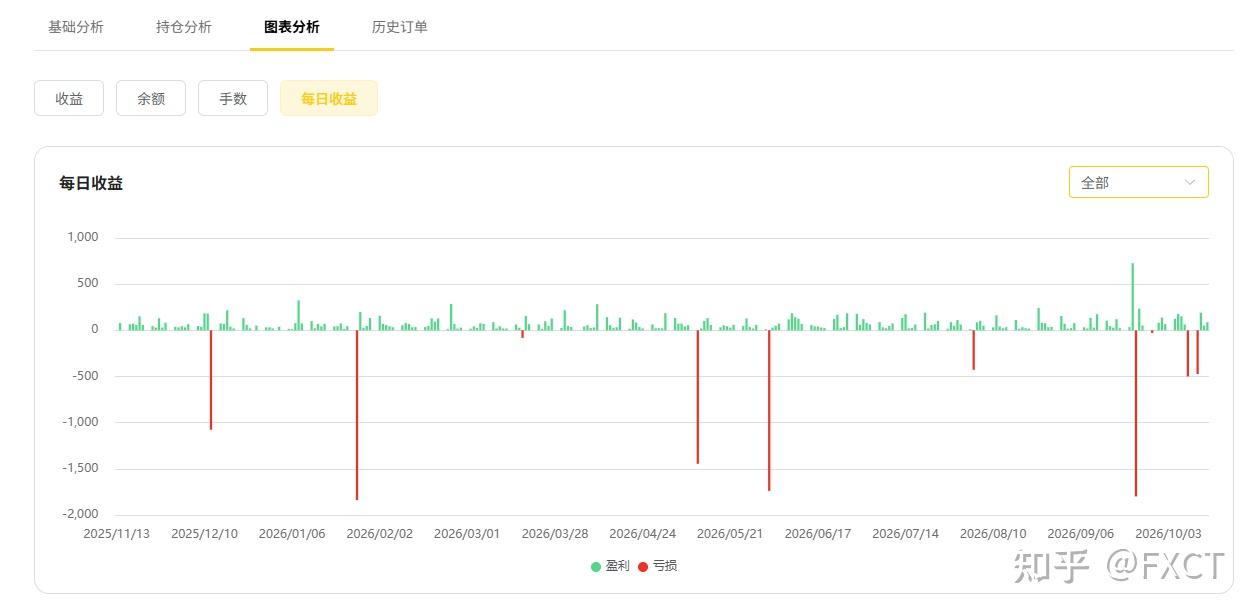Click the -2,000 y-axis label
Viewport: 1256px width, 615px height.
click(81, 514)
